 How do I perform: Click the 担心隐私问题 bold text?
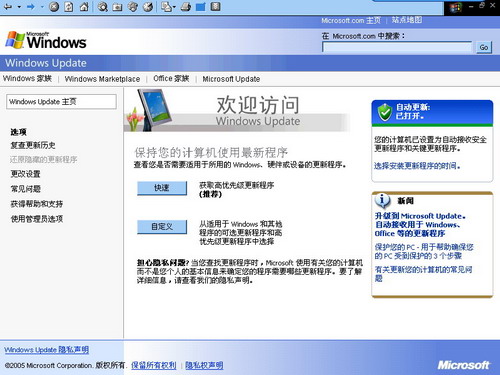pos(163,263)
